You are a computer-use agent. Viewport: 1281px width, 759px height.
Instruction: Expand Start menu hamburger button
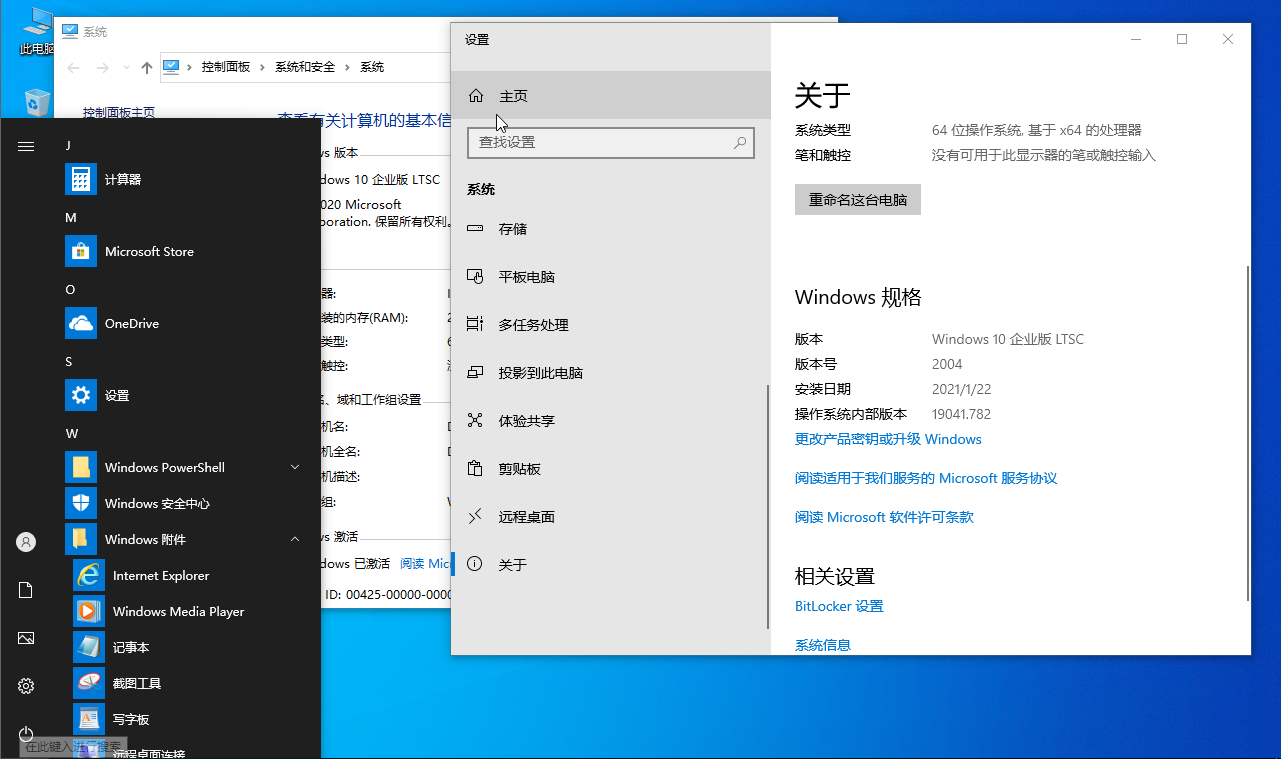[x=26, y=146]
